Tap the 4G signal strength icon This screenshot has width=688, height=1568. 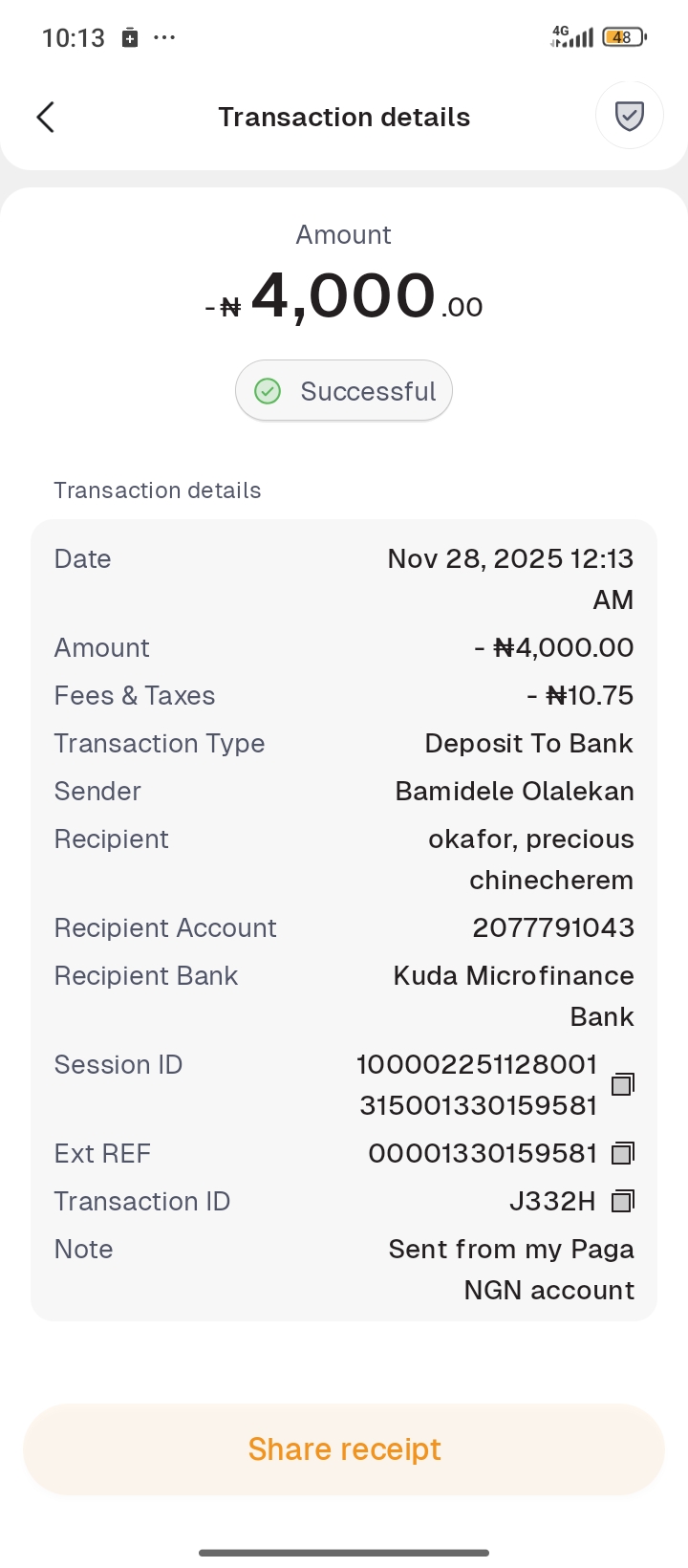point(572,37)
